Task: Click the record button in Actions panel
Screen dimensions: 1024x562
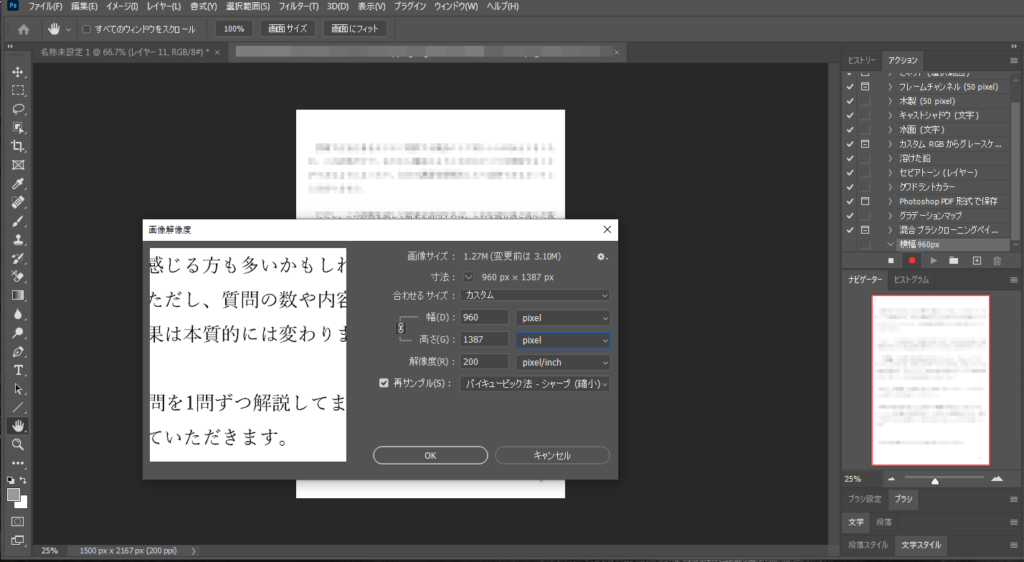Action: (x=912, y=260)
